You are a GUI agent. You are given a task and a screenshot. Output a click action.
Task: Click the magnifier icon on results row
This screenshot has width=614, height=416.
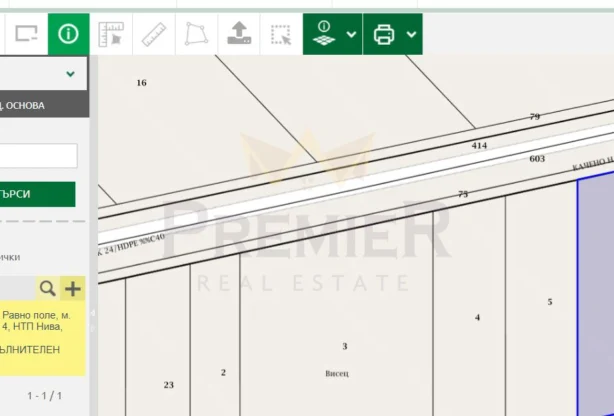pos(47,289)
